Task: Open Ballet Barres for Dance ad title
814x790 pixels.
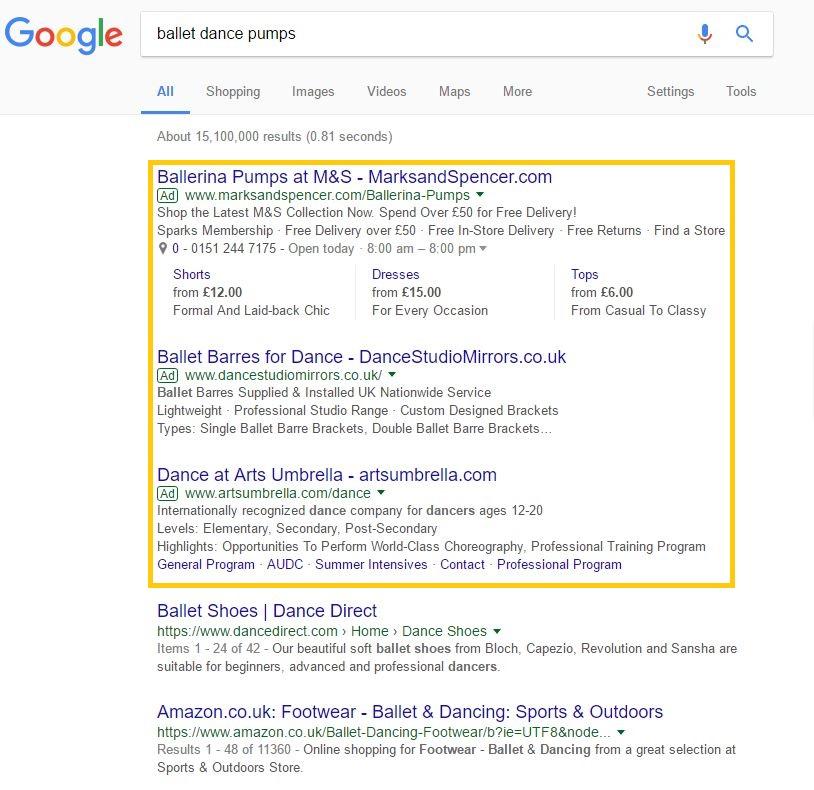Action: (361, 357)
